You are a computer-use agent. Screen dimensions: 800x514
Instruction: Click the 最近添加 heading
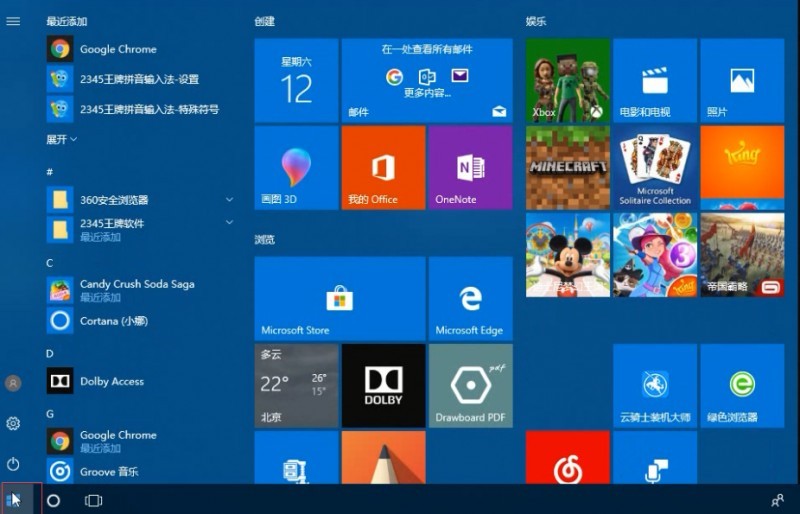click(67, 21)
